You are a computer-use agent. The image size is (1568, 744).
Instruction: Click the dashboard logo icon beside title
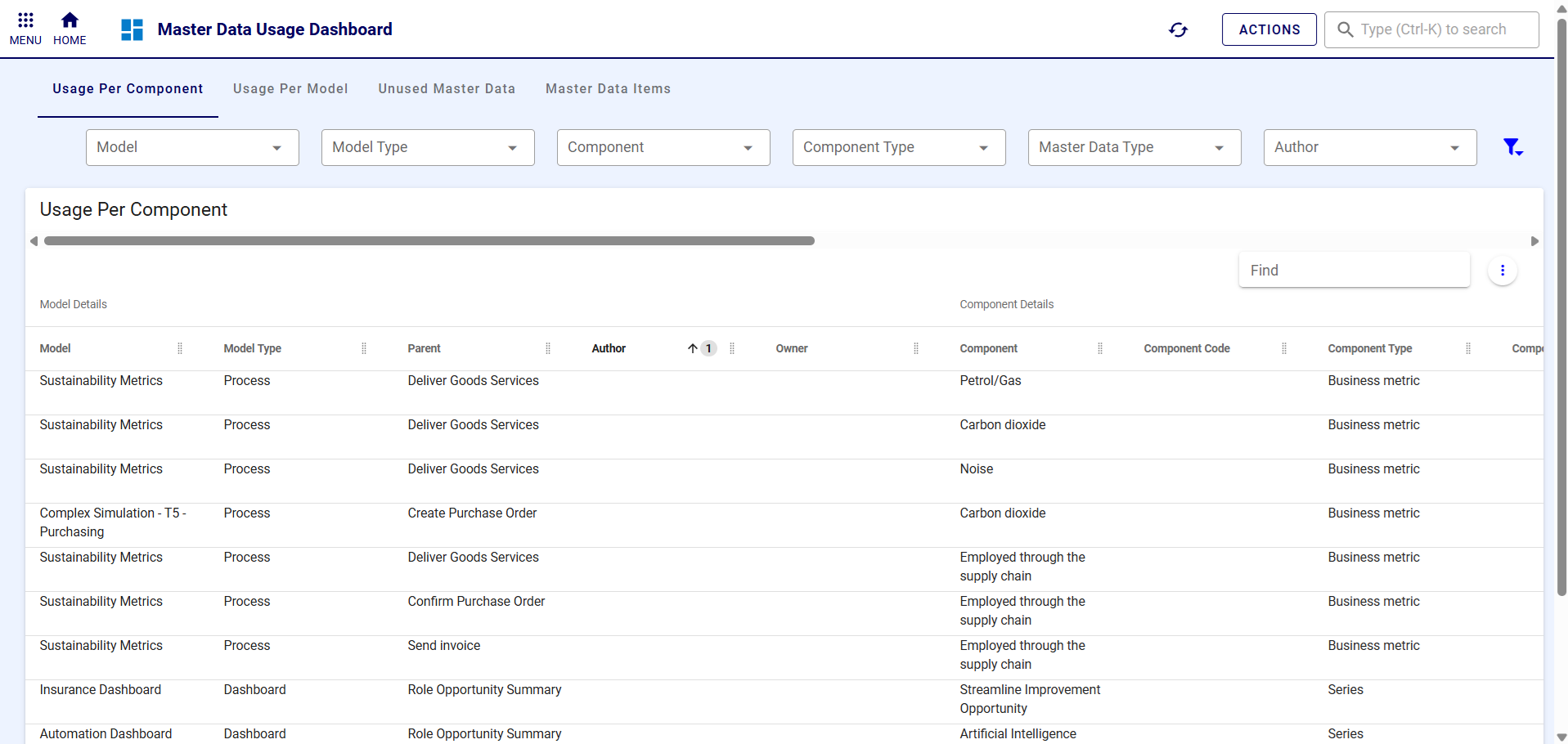[x=132, y=30]
